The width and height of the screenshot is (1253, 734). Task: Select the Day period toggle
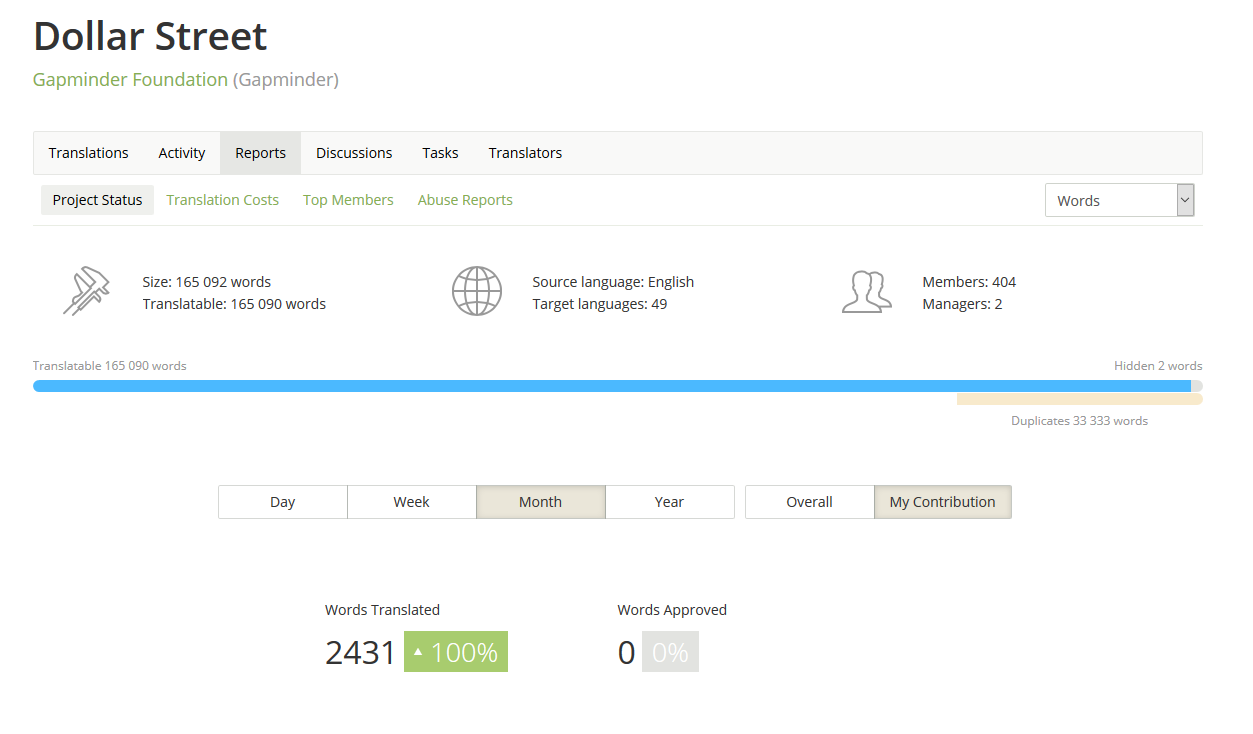(x=283, y=502)
